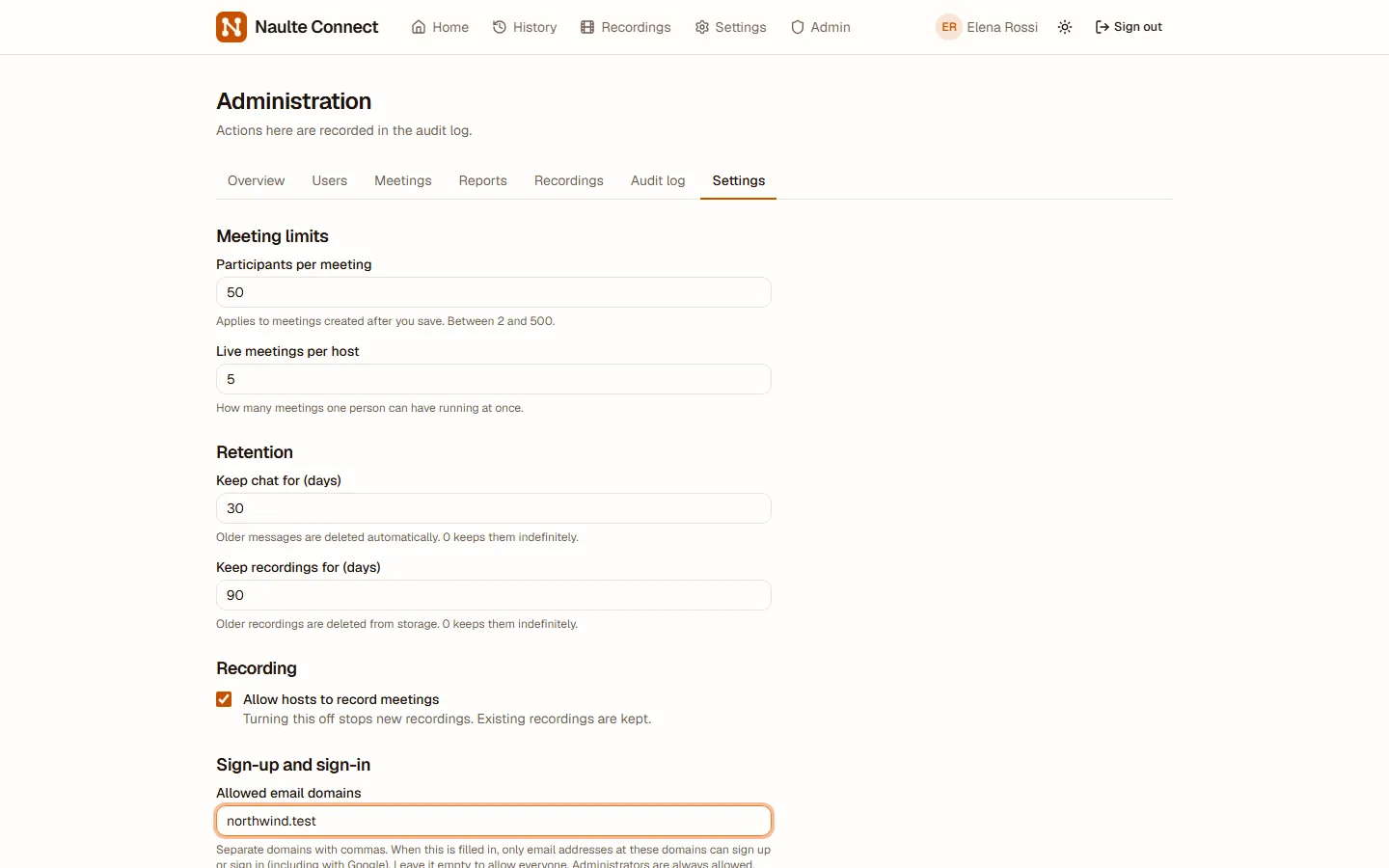Sign out of the account
This screenshot has width=1389, height=868.
(x=1129, y=27)
